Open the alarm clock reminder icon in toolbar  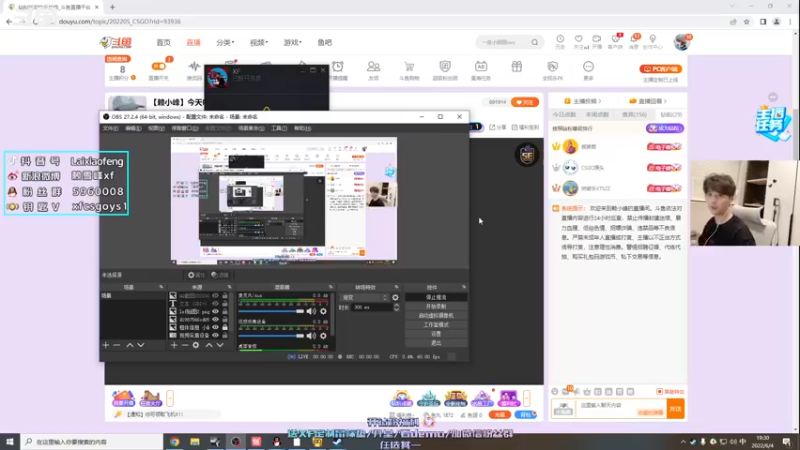click(x=338, y=67)
